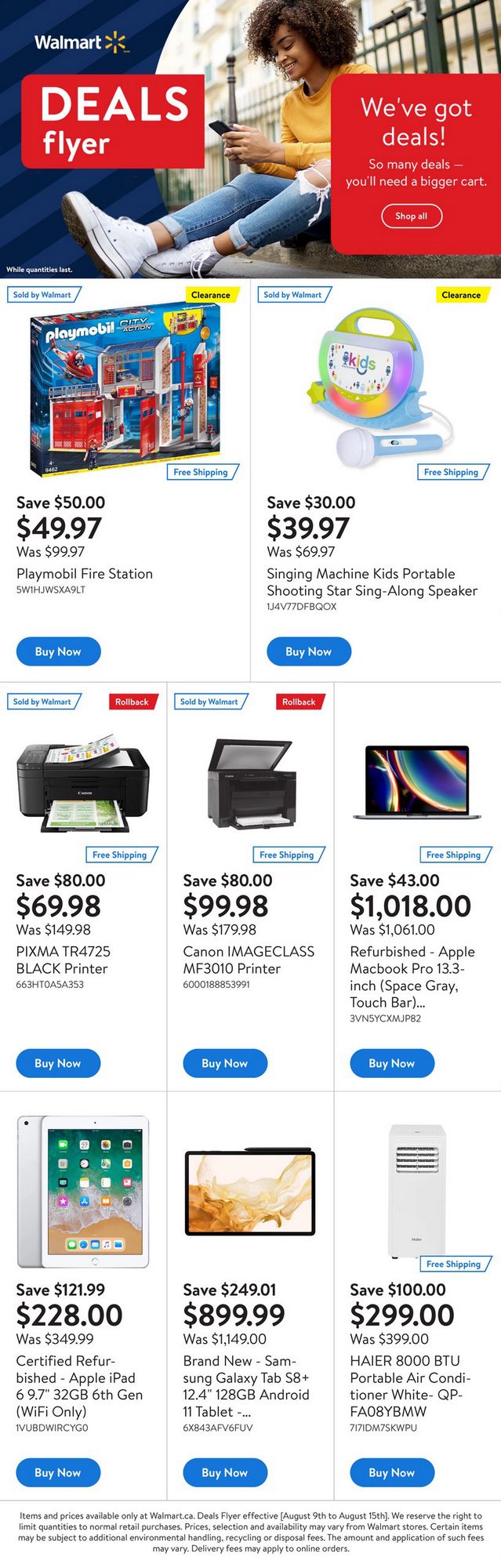501x1568 pixels.
Task: Buy the PIXMA TR4725 printer now
Action: point(58,1063)
